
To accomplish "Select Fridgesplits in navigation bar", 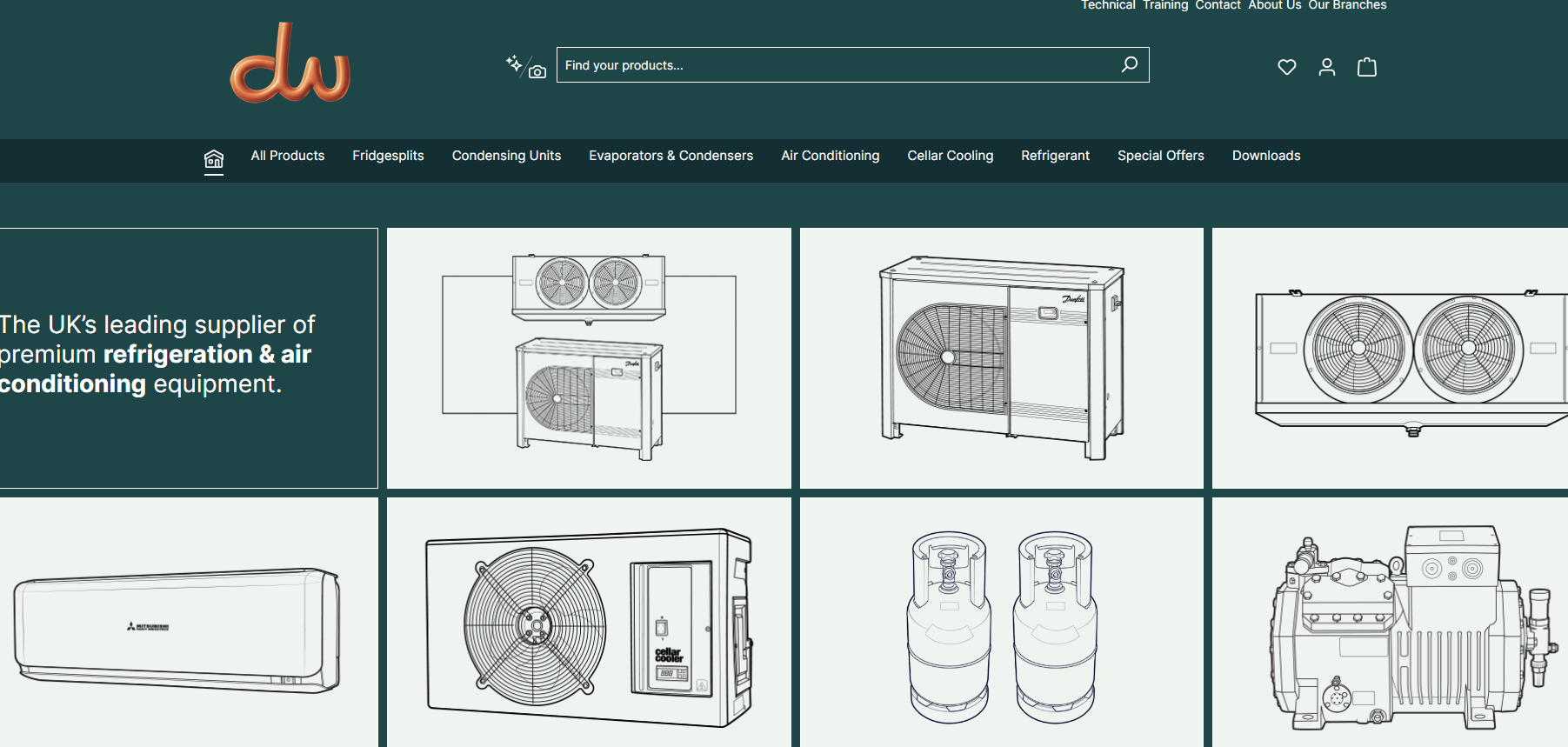I will tap(388, 156).
